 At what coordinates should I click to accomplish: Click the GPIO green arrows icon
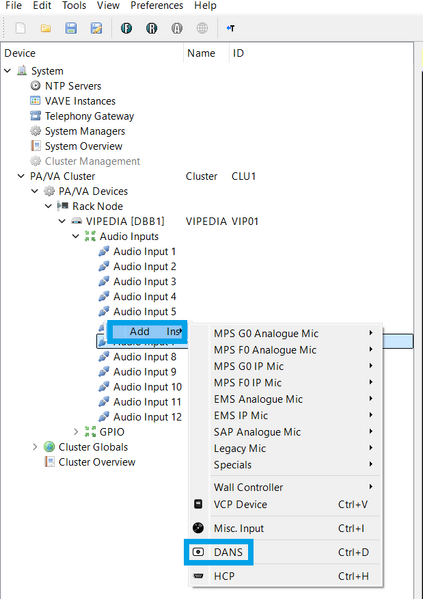[90, 432]
